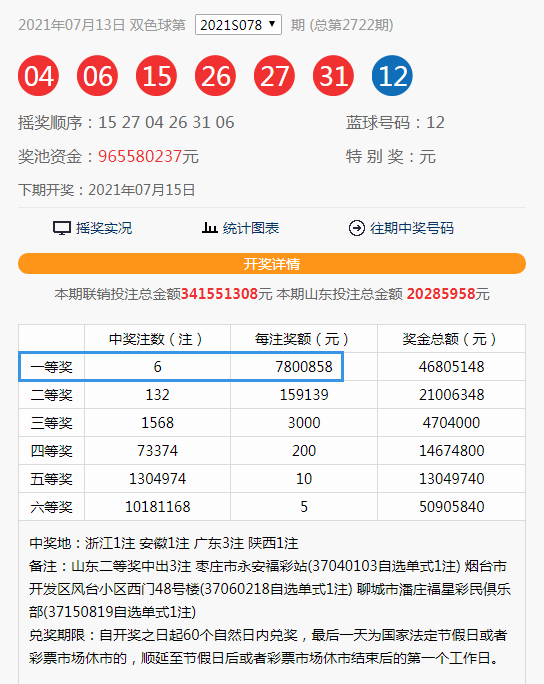
Task: Click red ball number 31
Action: tap(333, 76)
